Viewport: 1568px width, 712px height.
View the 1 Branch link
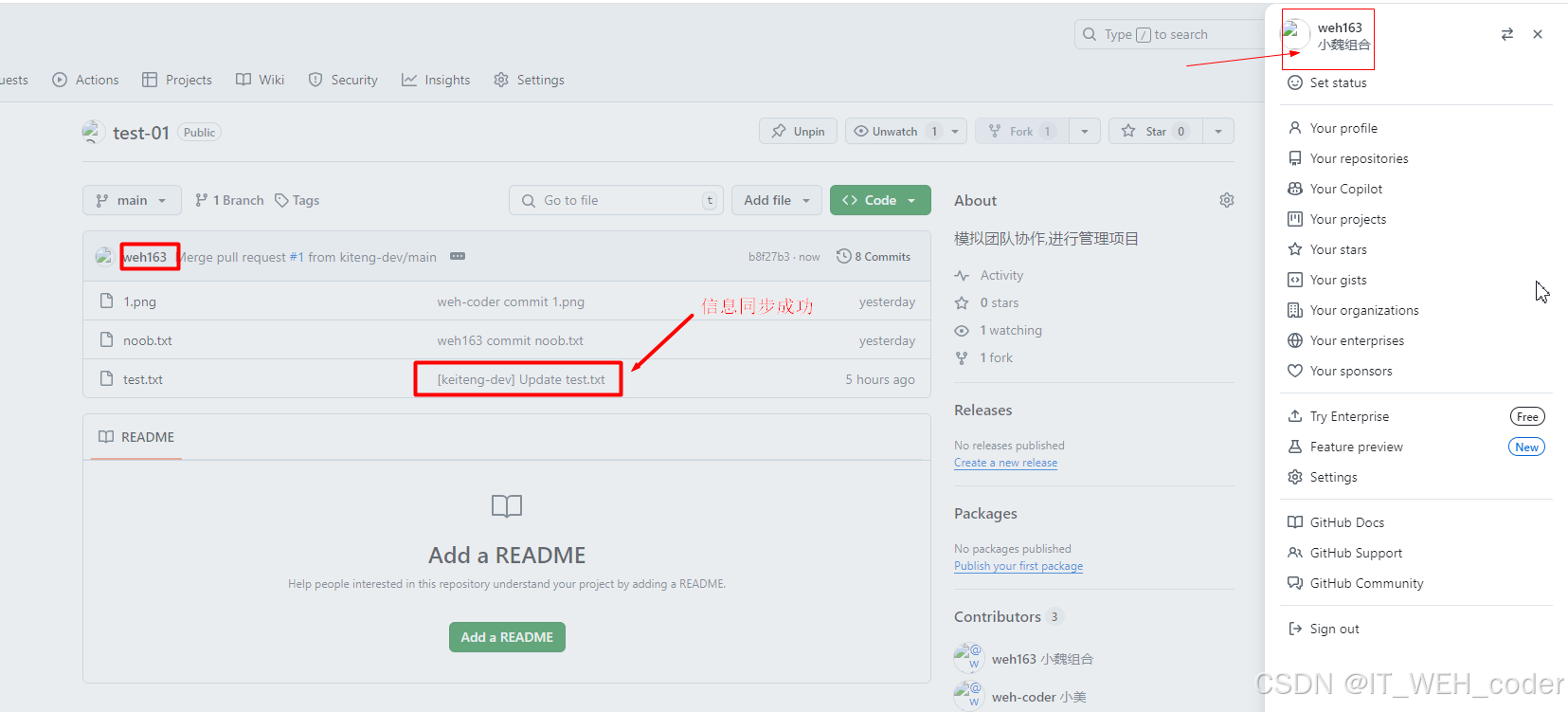pos(229,200)
